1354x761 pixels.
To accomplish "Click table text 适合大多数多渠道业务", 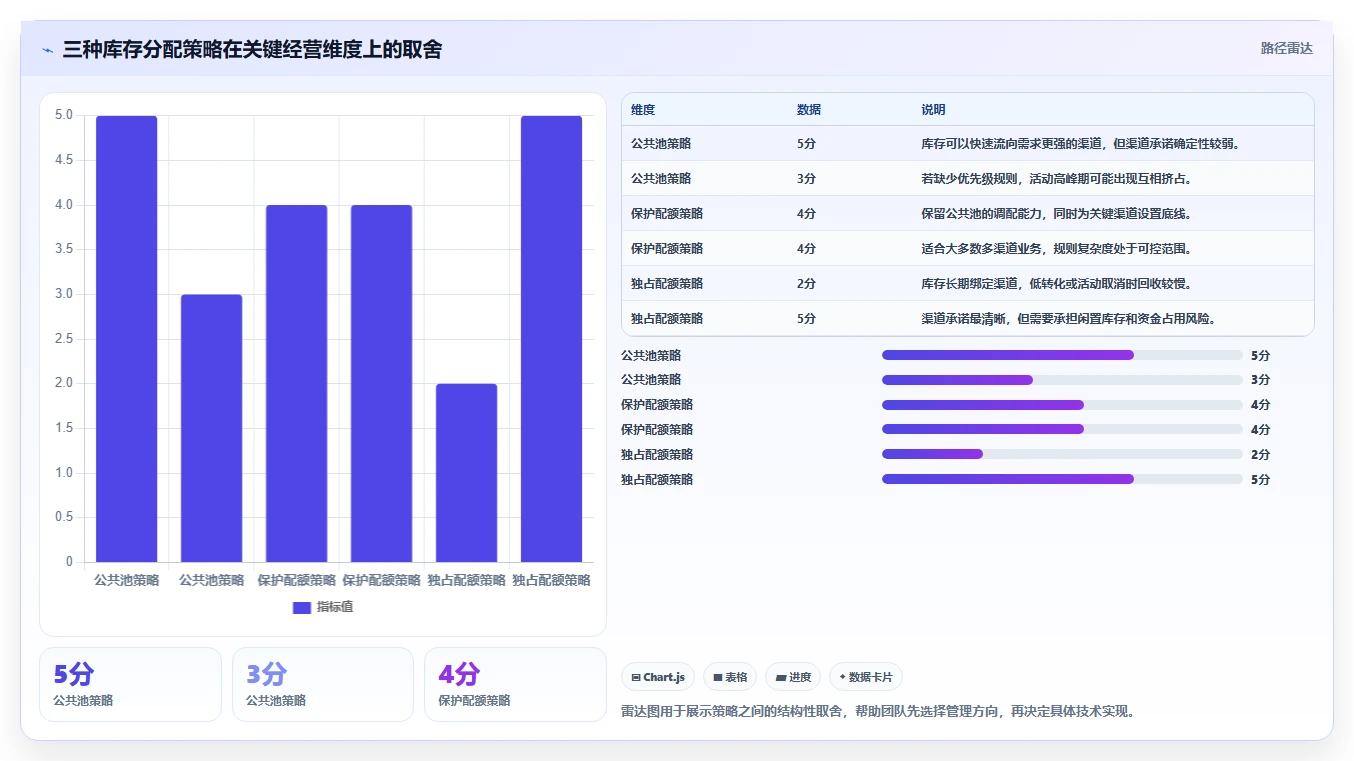I will [982, 249].
